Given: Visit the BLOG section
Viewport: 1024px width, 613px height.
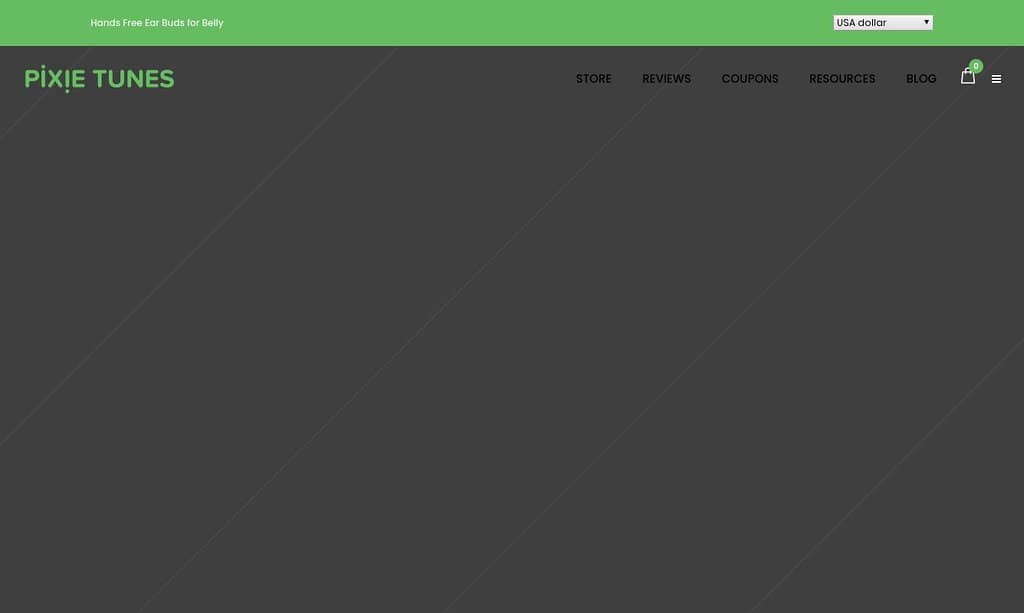Looking at the screenshot, I should coord(921,79).
